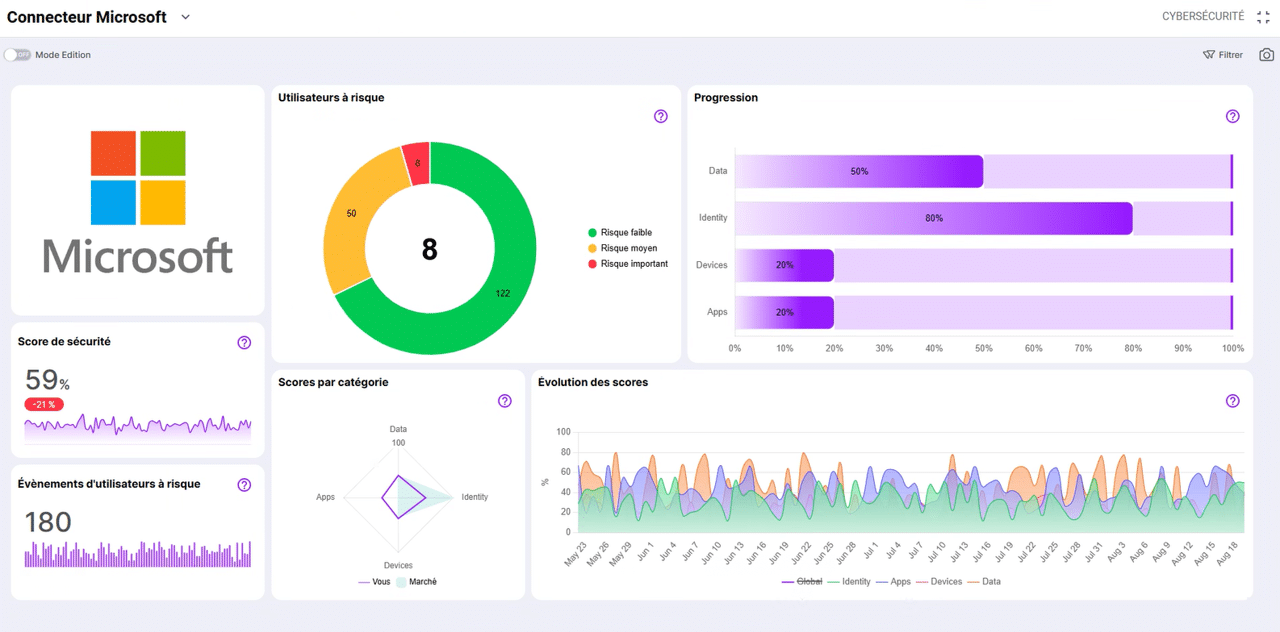Click the red -21 % badge
This screenshot has width=1280, height=632.
point(44,404)
